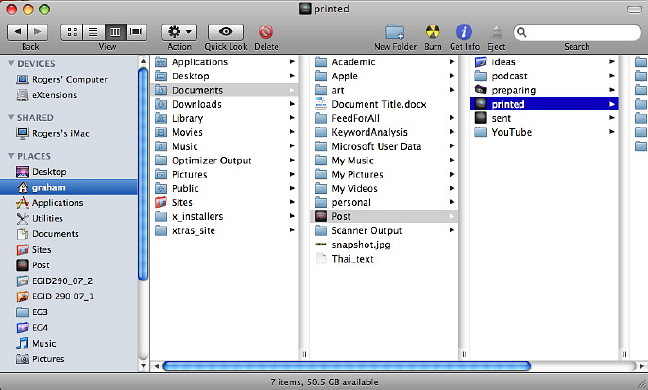648x390 pixels.
Task: Open the Action gear menu
Action: (179, 32)
